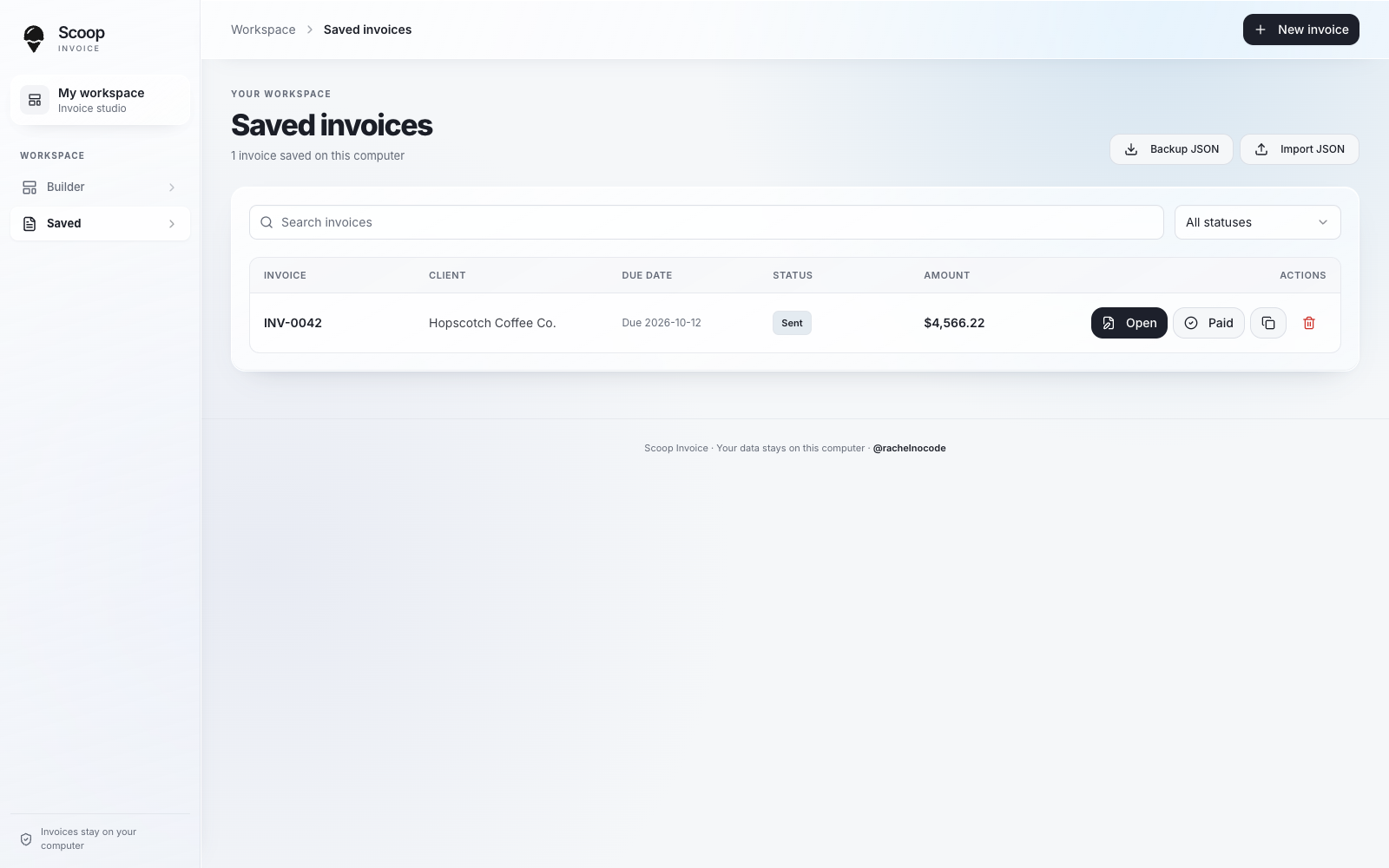Select the Saved sidebar item
The image size is (1389, 868).
point(100,224)
